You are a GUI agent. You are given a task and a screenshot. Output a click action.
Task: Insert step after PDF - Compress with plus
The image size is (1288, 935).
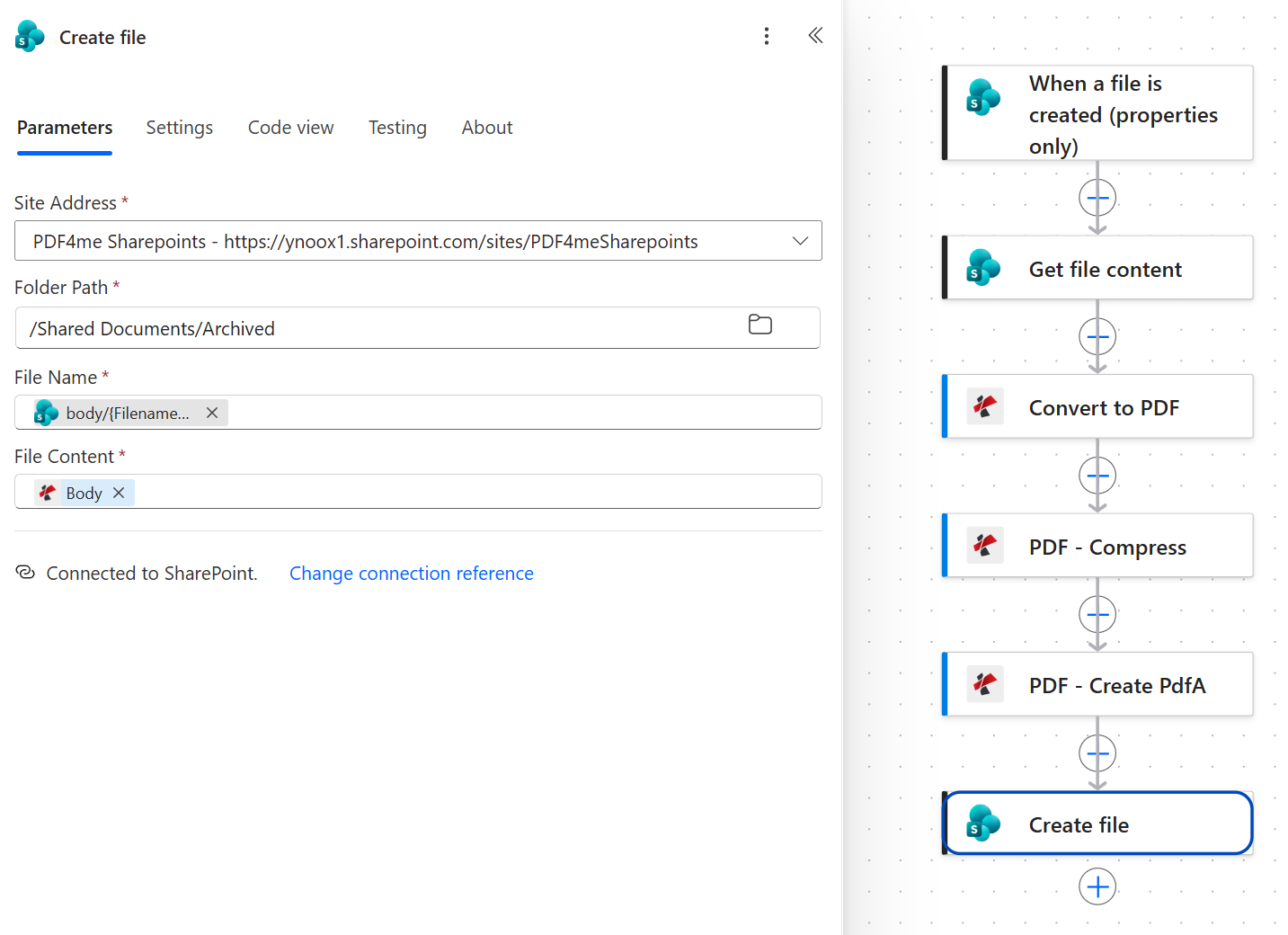[1097, 615]
